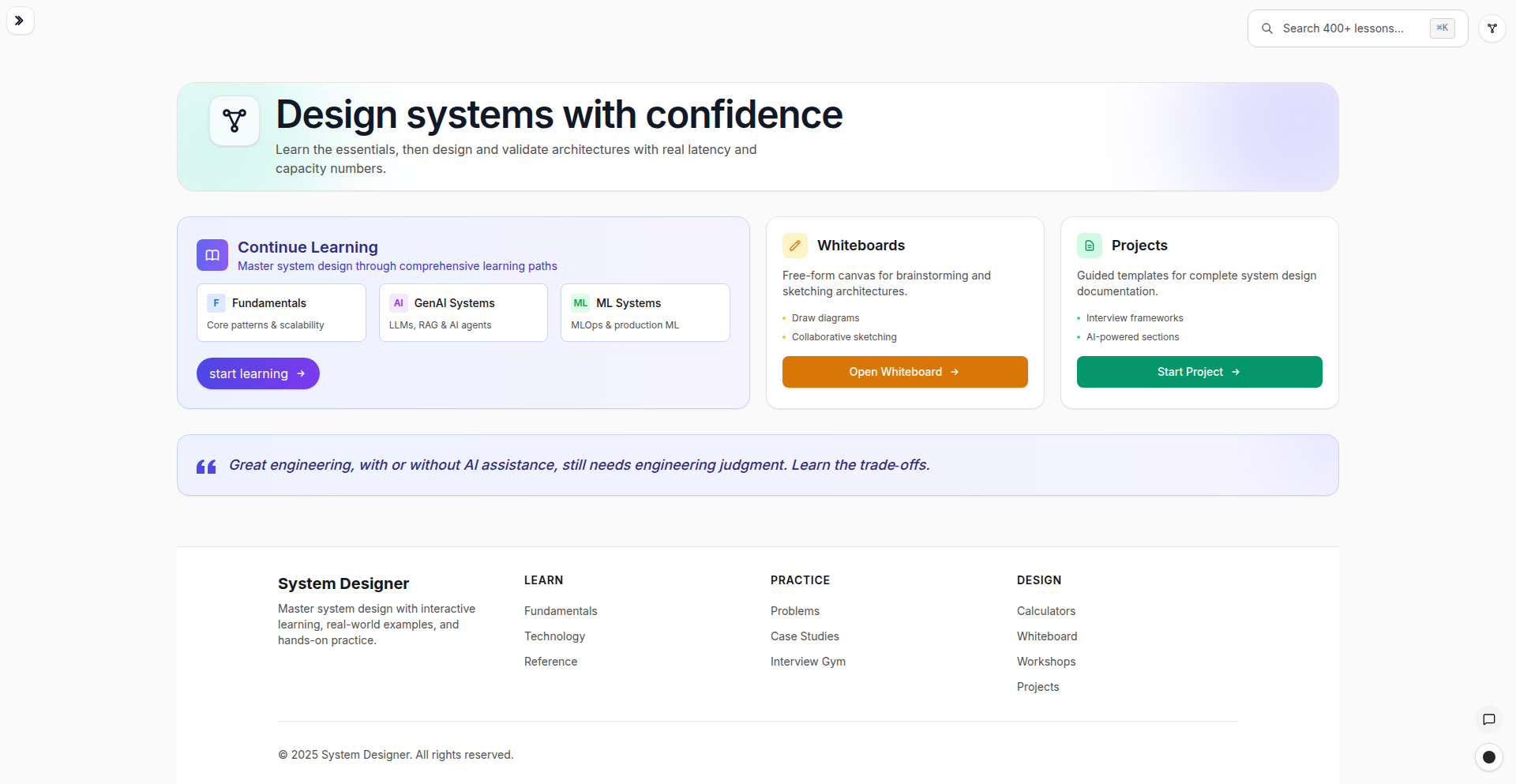This screenshot has height=784, width=1516.
Task: Open the Fundamentals learning path card
Action: 281,313
